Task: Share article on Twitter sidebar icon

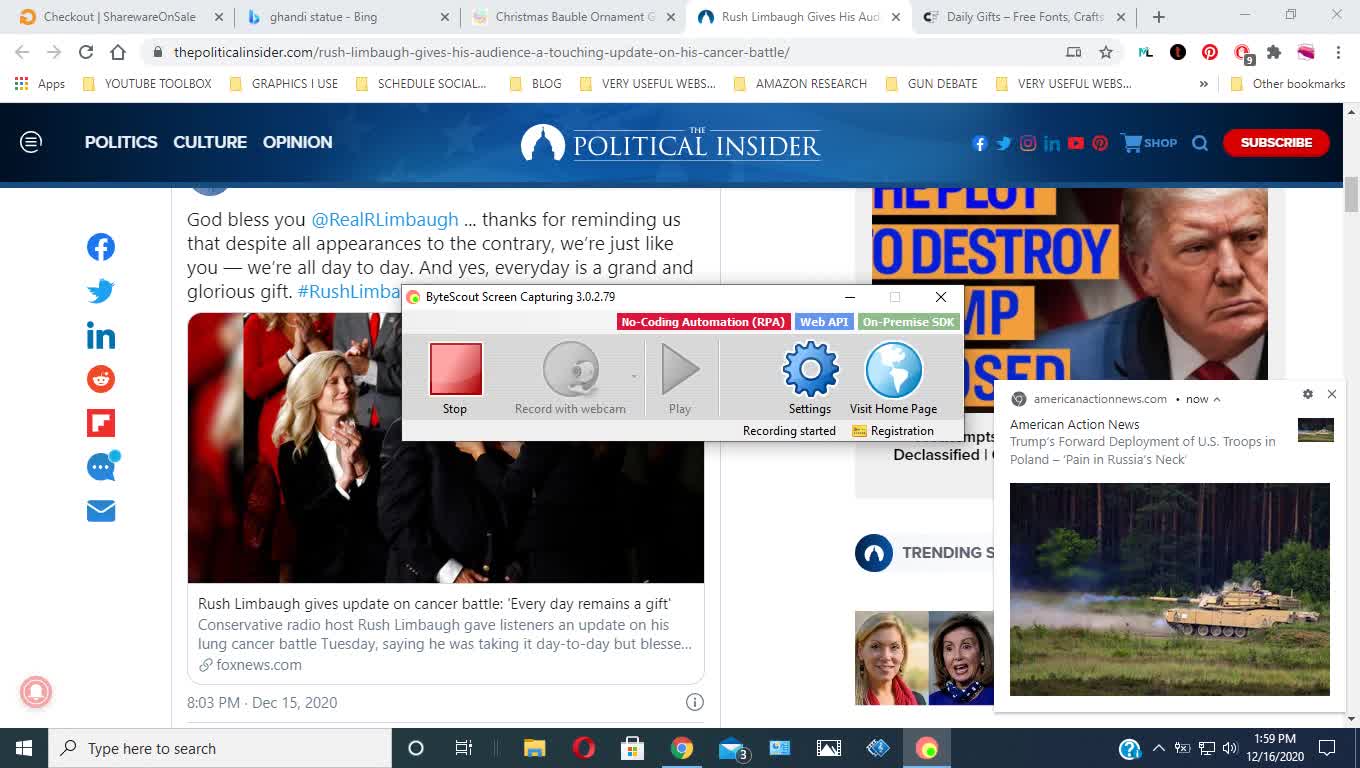Action: click(101, 291)
